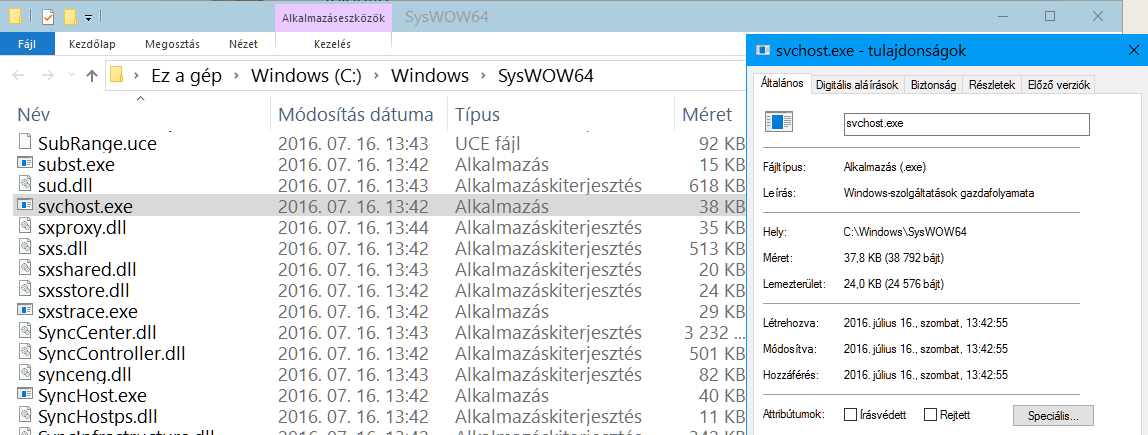
Task: Click file name SyncController.dll
Action: point(111,354)
